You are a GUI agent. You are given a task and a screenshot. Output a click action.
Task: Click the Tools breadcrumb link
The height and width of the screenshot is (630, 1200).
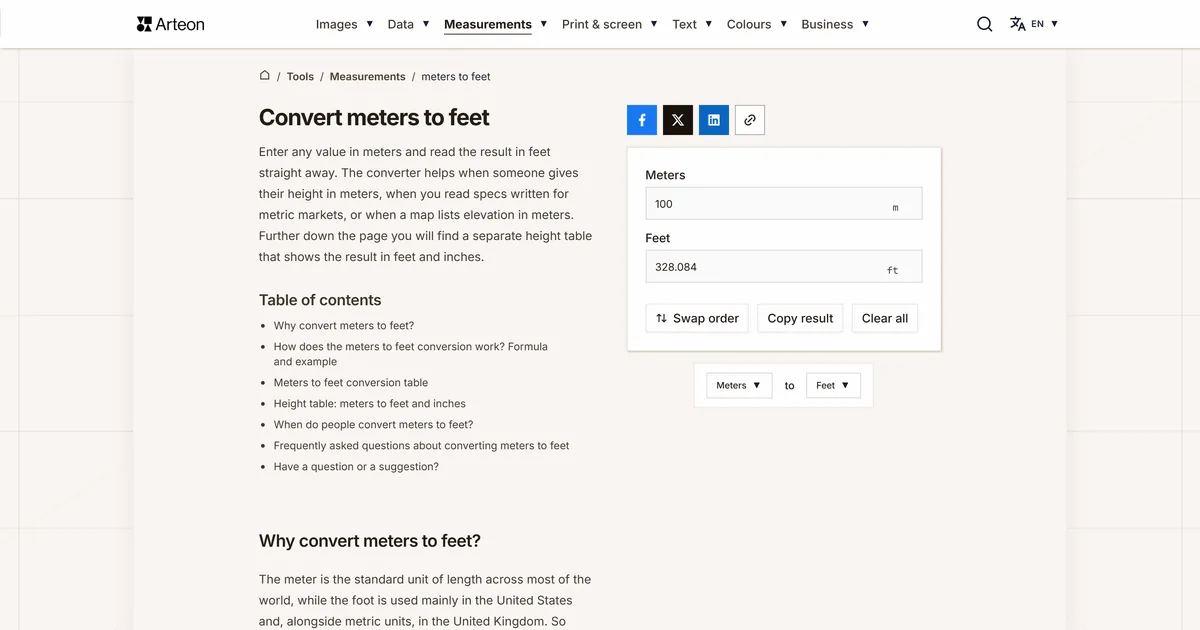pos(300,76)
